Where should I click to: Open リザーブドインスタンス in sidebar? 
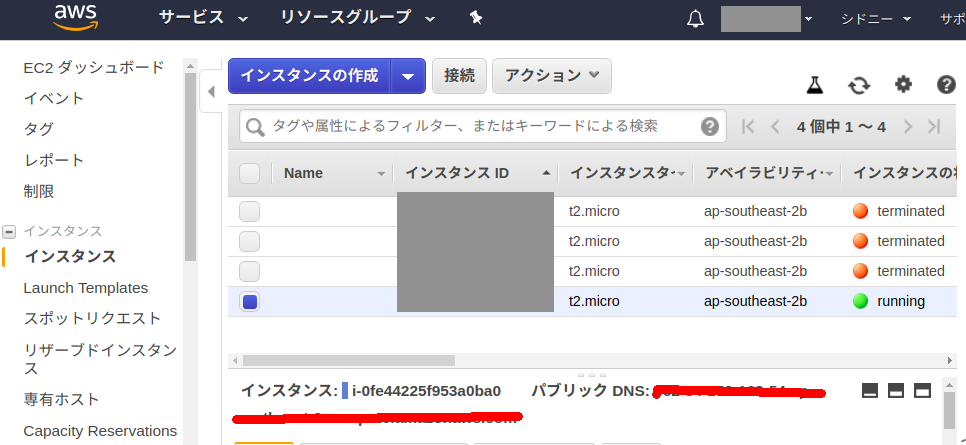[x=100, y=359]
